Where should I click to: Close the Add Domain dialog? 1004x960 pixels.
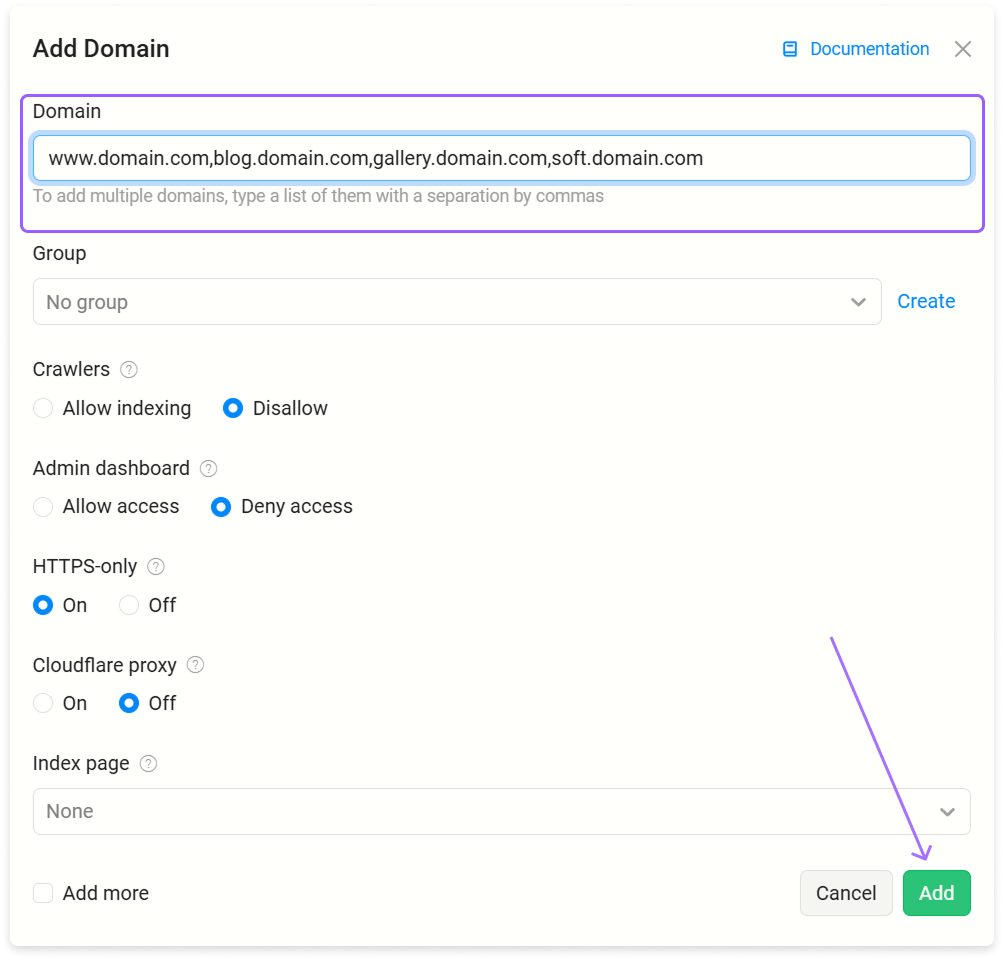(x=962, y=49)
